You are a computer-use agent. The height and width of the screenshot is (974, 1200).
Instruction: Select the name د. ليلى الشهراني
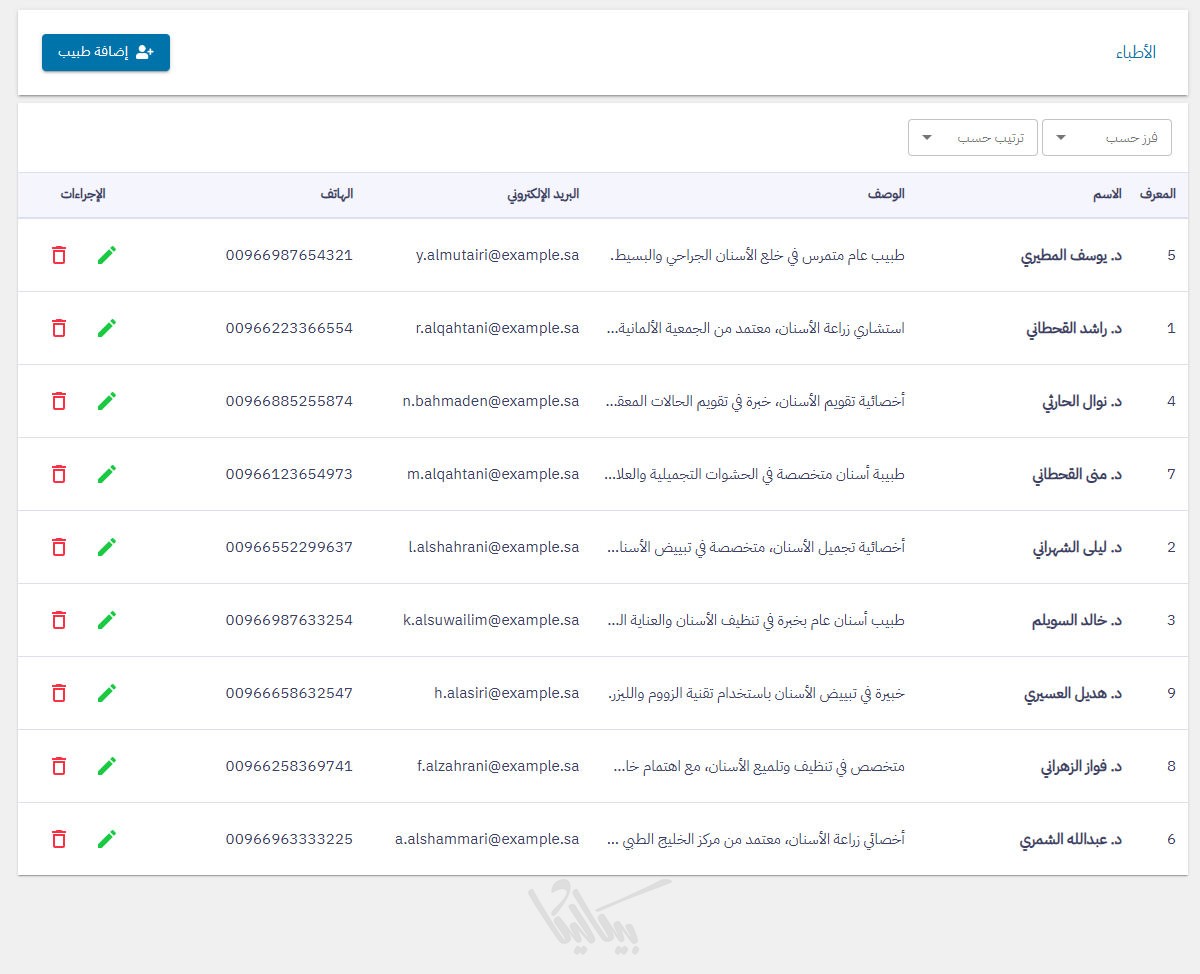click(x=1077, y=547)
